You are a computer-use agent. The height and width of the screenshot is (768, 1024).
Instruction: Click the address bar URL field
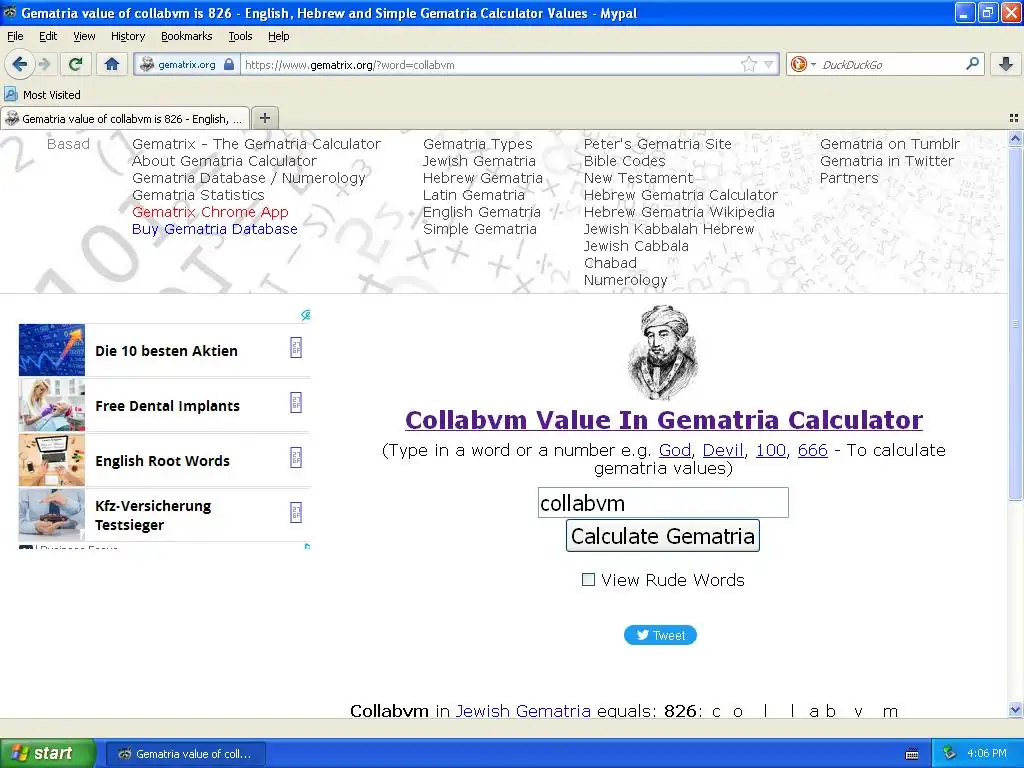click(x=490, y=65)
